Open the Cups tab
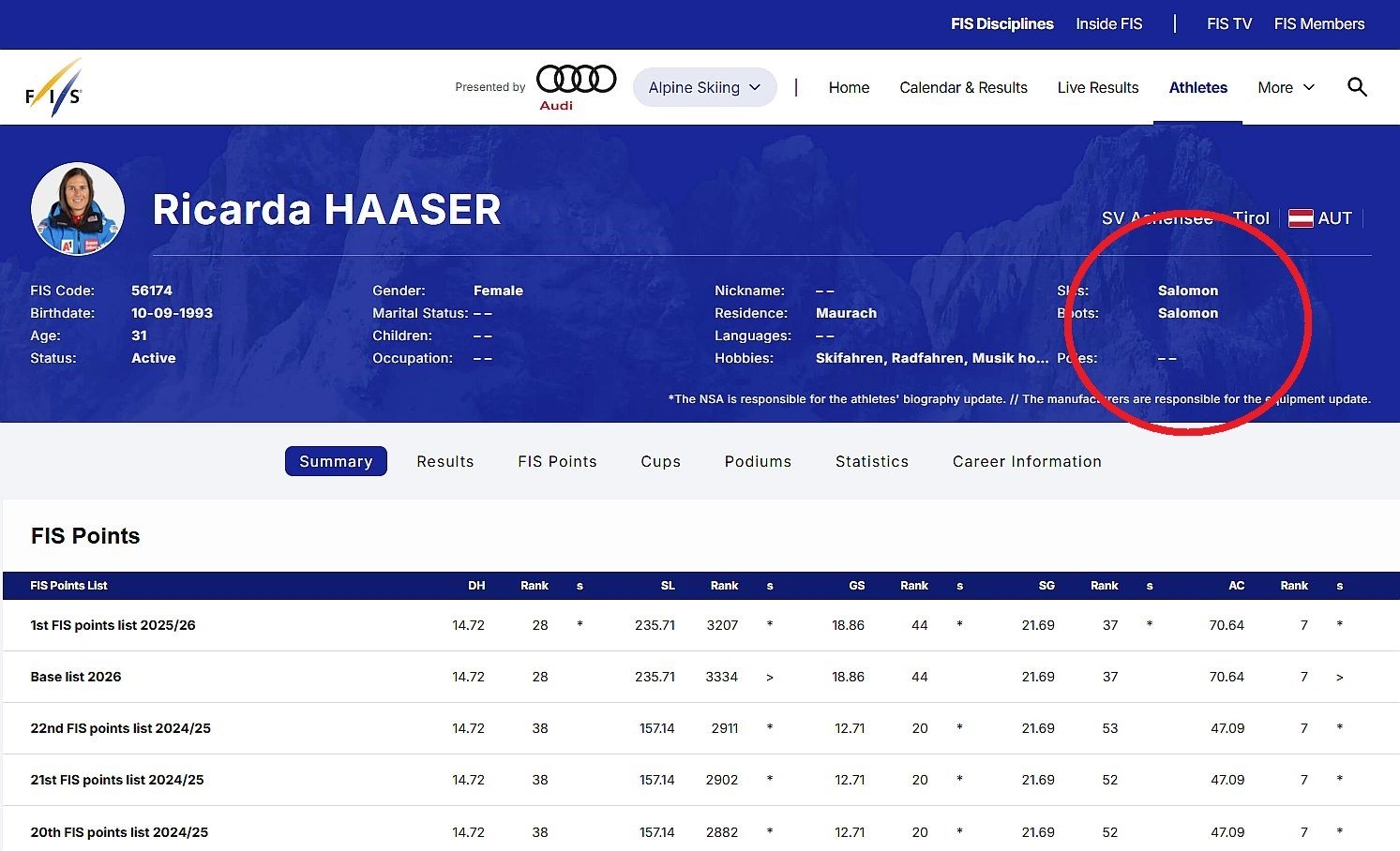Image resolution: width=1400 pixels, height=851 pixels. (660, 461)
